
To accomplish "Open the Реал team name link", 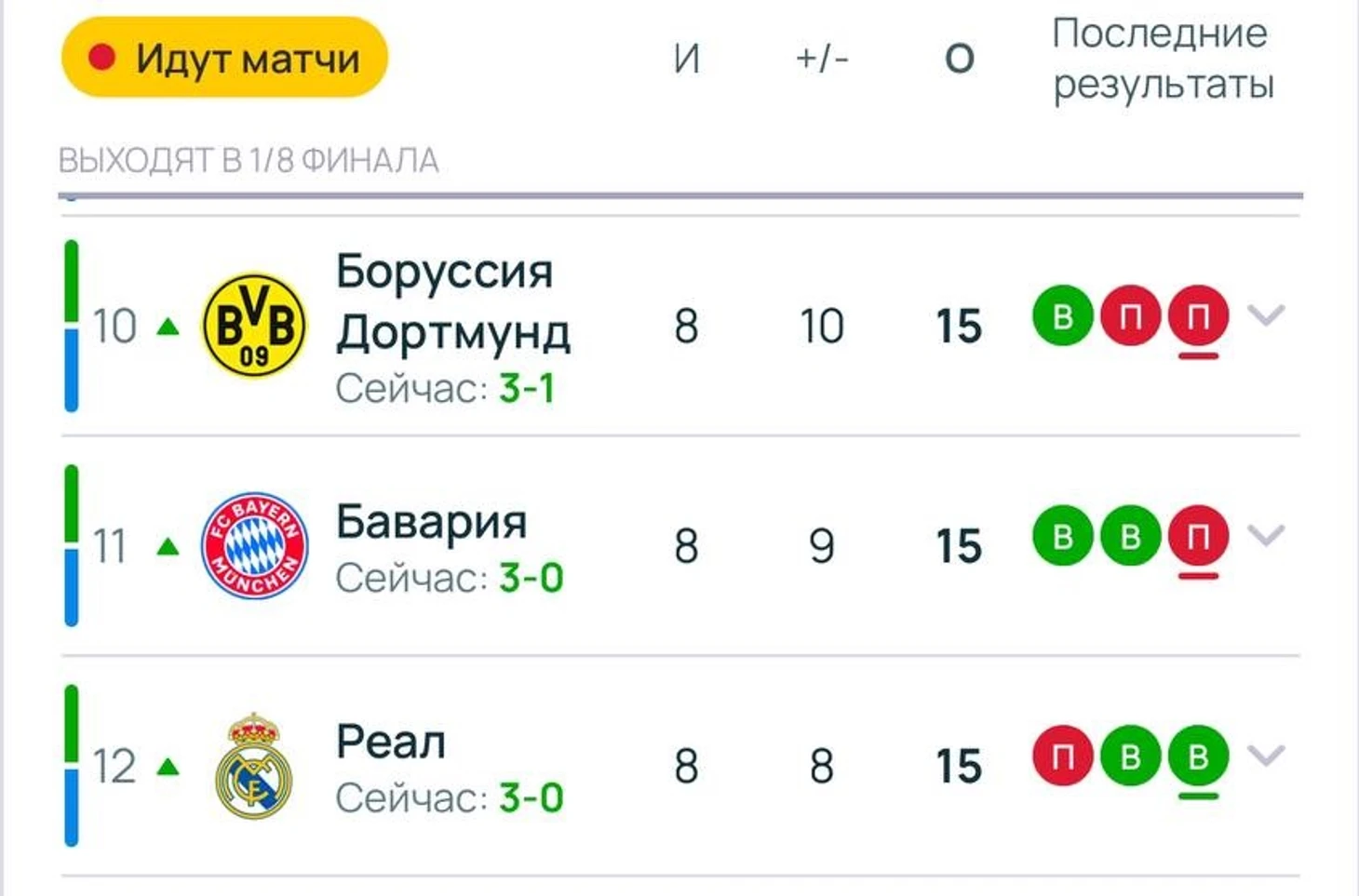I will (x=391, y=742).
